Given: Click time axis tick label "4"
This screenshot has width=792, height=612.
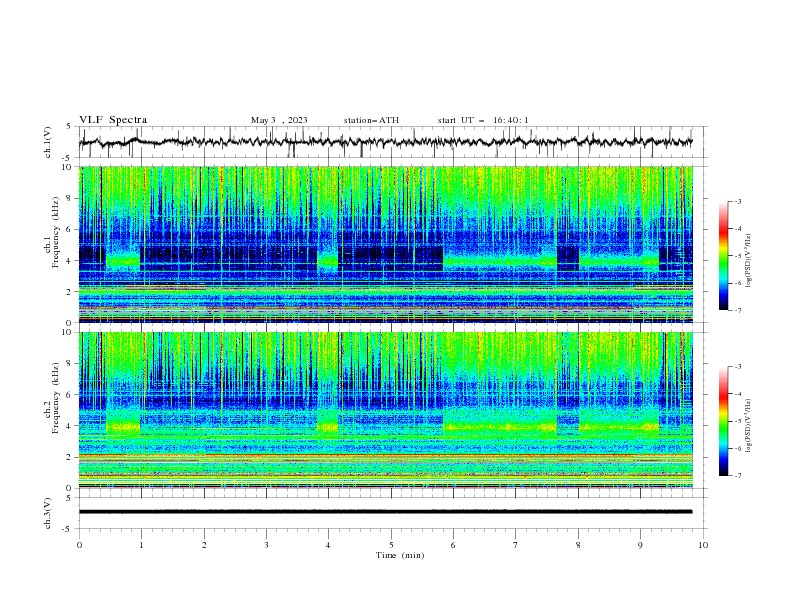Looking at the screenshot, I should point(328,545).
